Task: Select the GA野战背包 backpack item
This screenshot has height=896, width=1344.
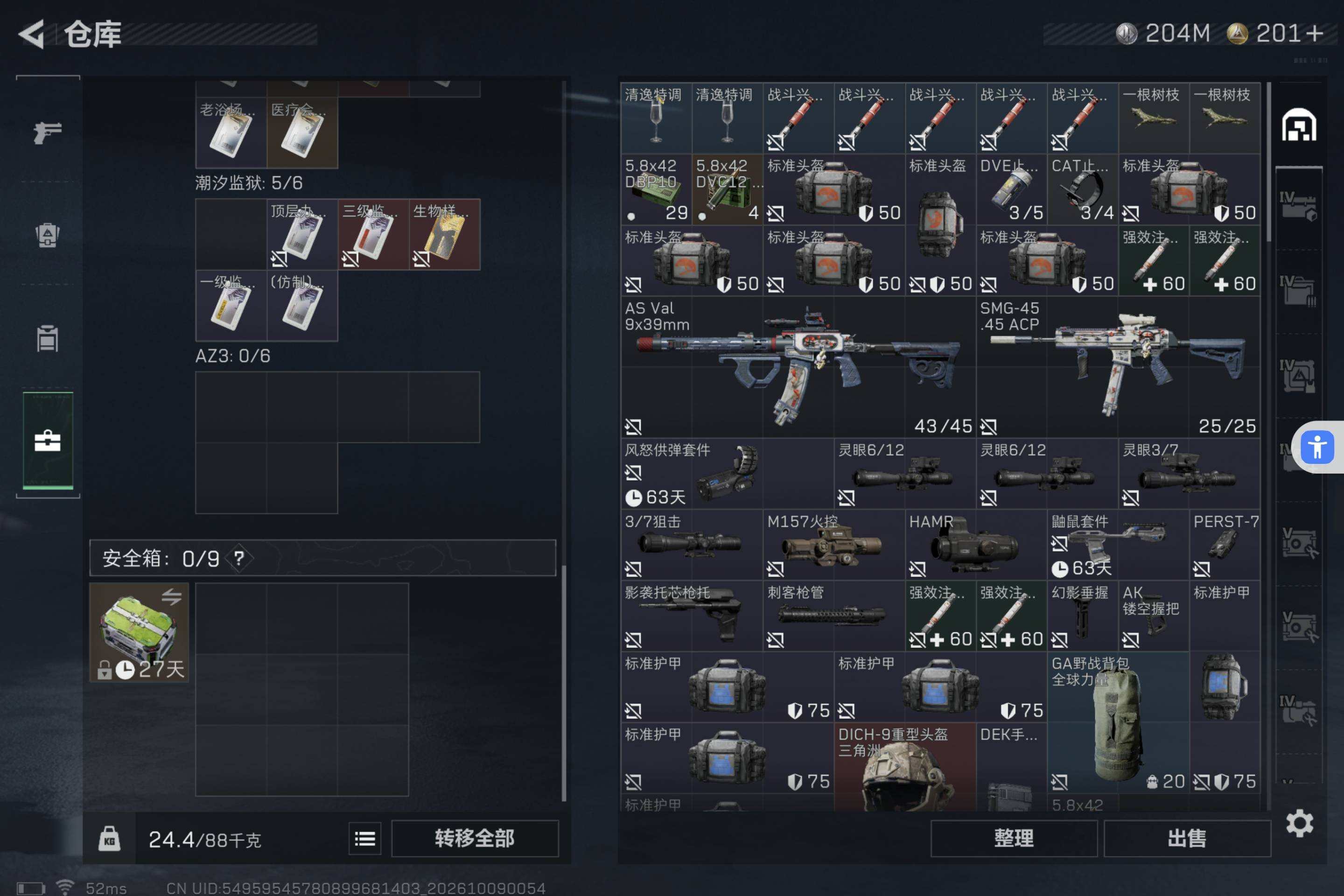Action: click(x=1118, y=722)
